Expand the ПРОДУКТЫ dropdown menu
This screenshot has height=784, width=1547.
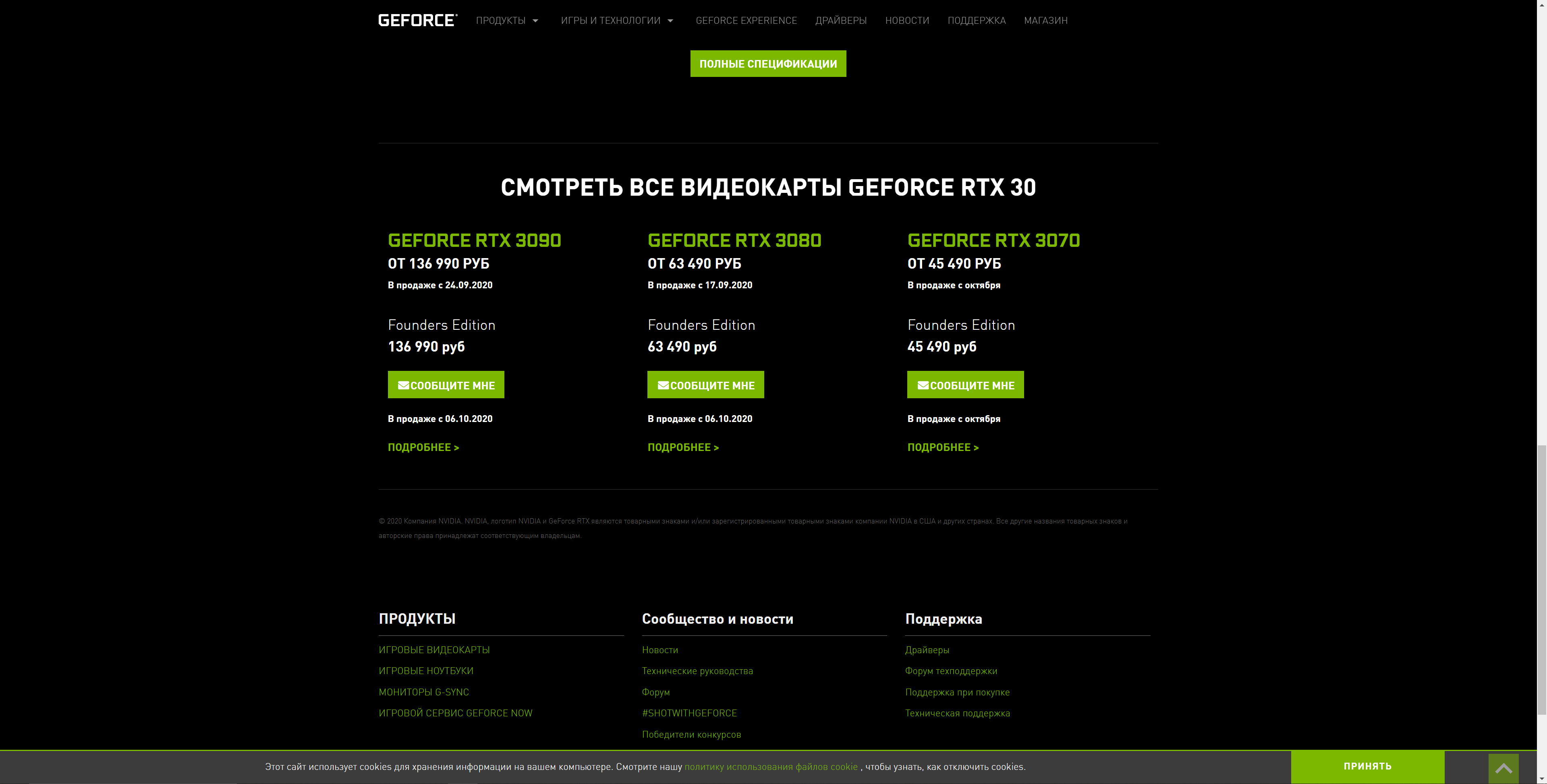(x=507, y=21)
